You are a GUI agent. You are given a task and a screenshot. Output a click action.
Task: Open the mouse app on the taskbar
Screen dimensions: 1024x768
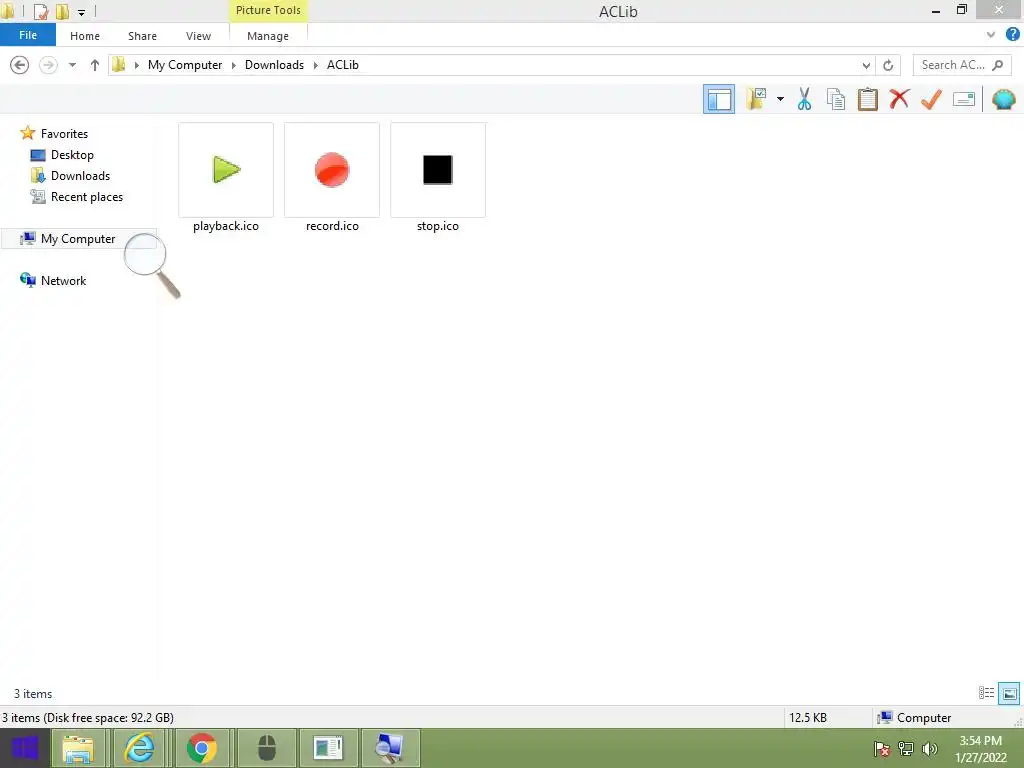coord(266,748)
